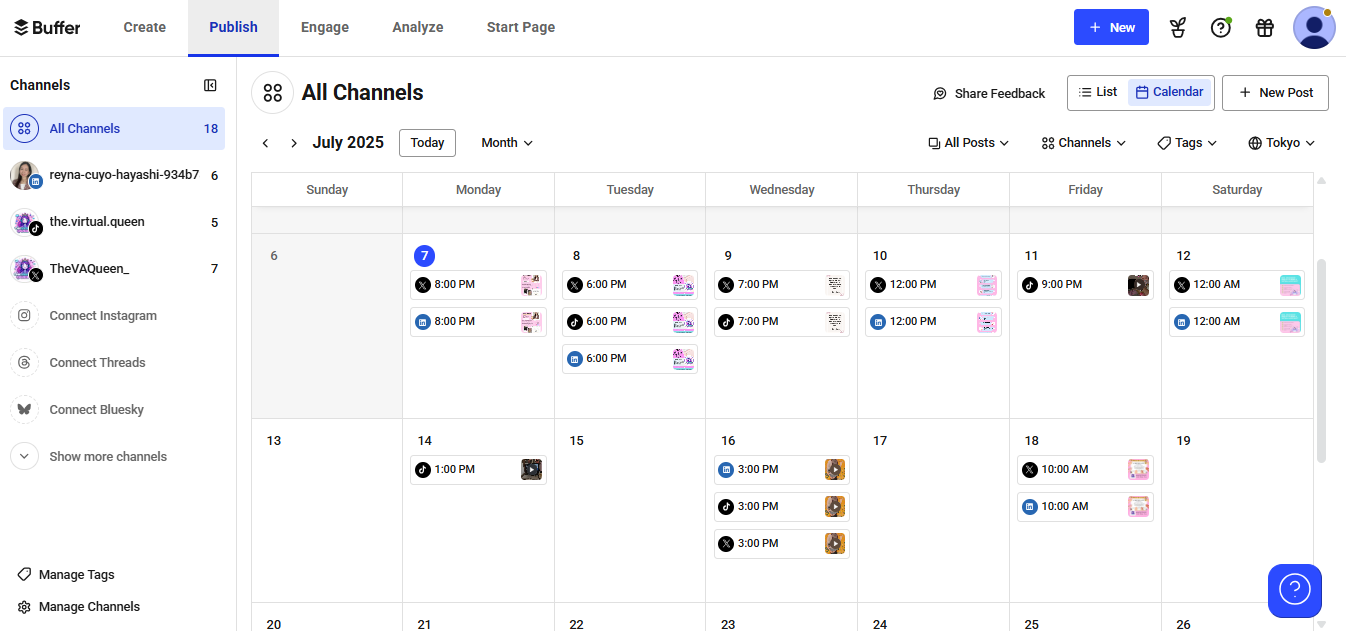1346x631 pixels.
Task: Open thumbnail of July 10 X 12:00 PM post
Action: point(987,285)
